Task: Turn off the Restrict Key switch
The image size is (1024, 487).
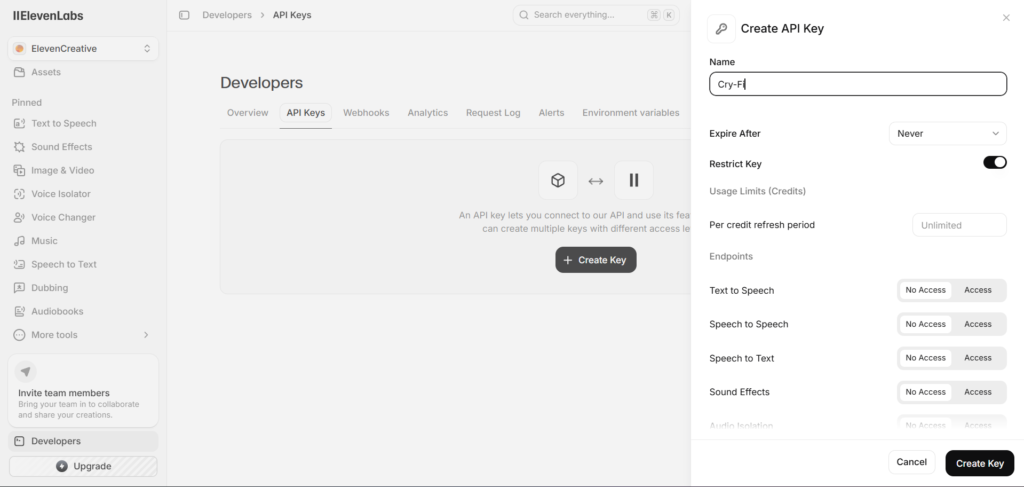Action: click(995, 163)
